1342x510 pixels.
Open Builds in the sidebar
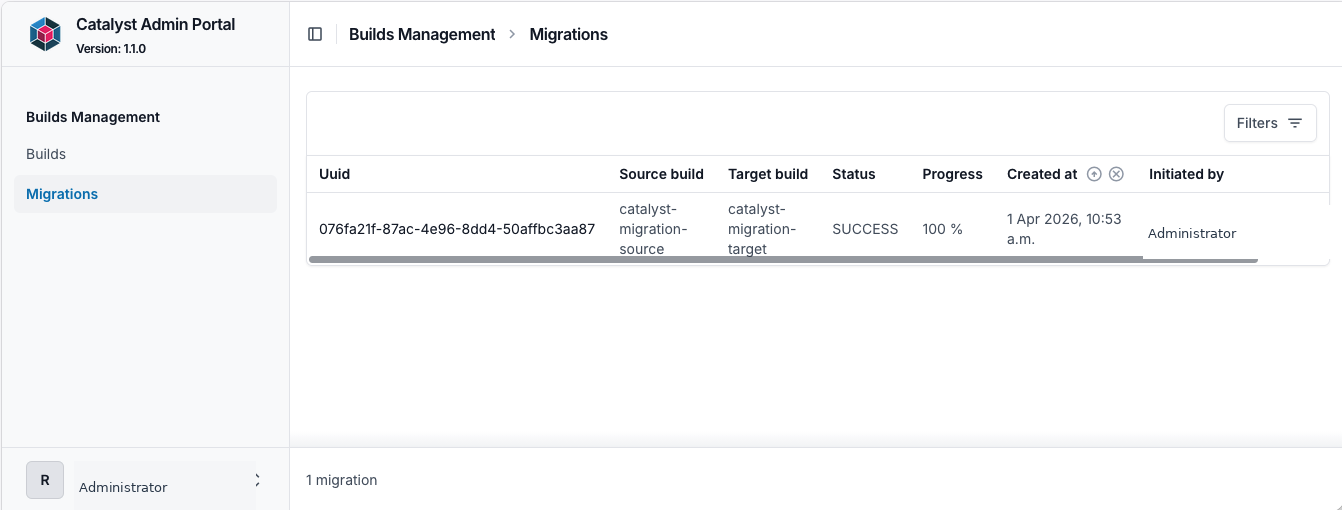(46, 154)
